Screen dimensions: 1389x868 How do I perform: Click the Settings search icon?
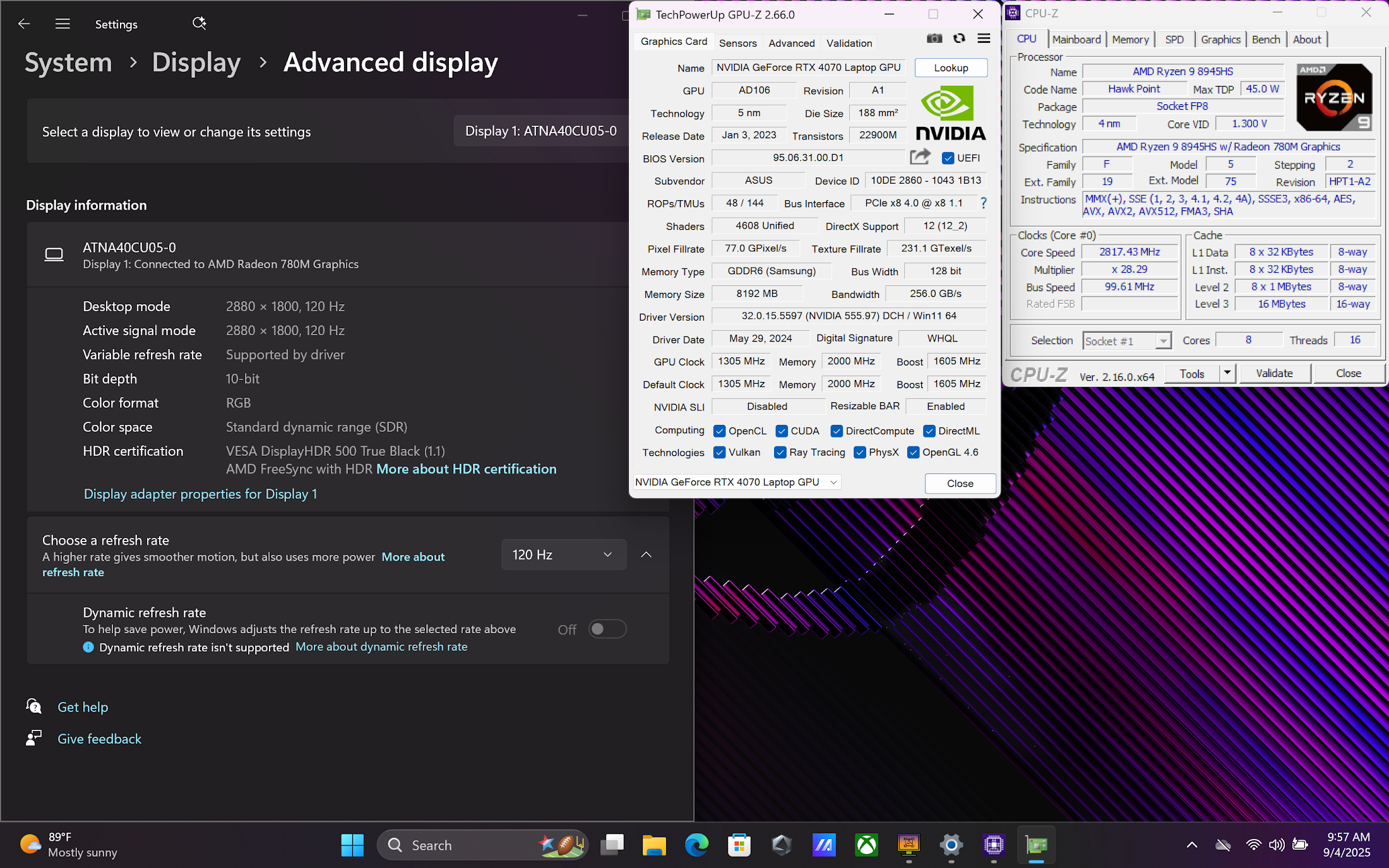pyautogui.click(x=199, y=23)
